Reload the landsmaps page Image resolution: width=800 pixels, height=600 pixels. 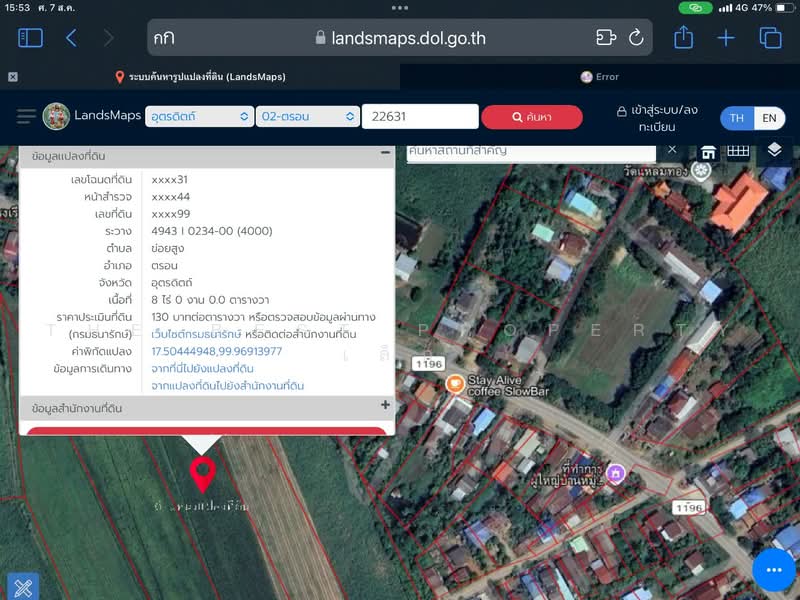pyautogui.click(x=636, y=37)
